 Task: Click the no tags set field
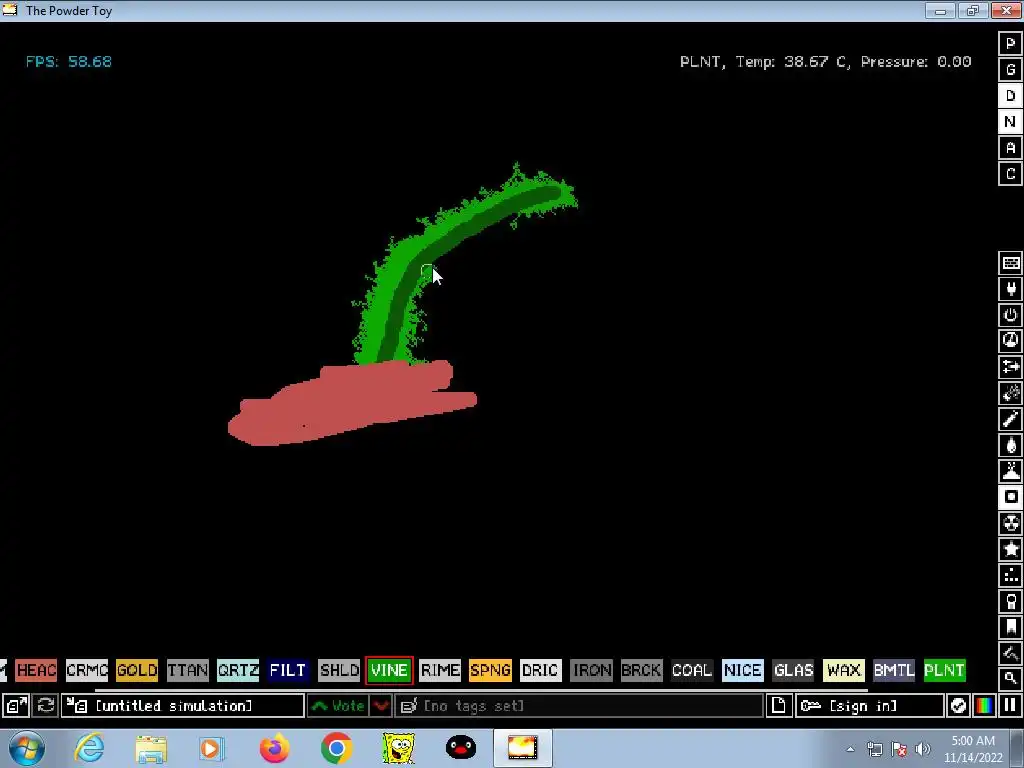(579, 705)
